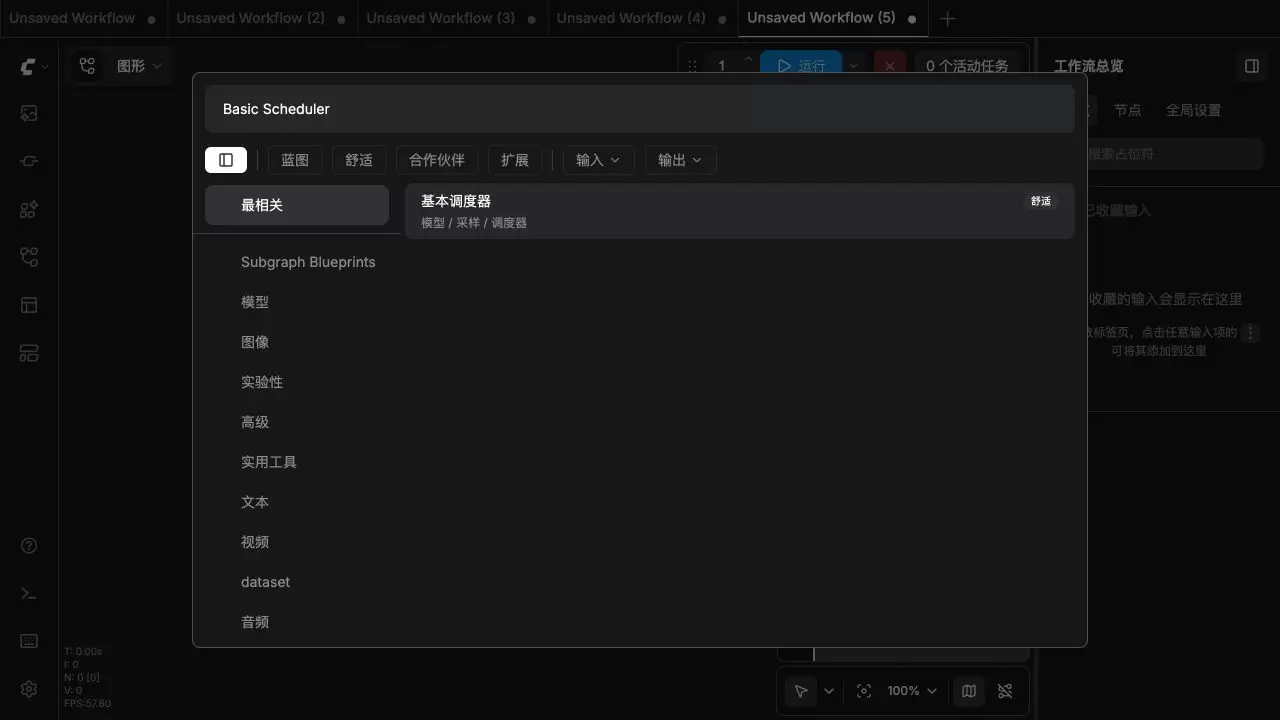Open keyboard shortcuts icon

click(x=29, y=641)
